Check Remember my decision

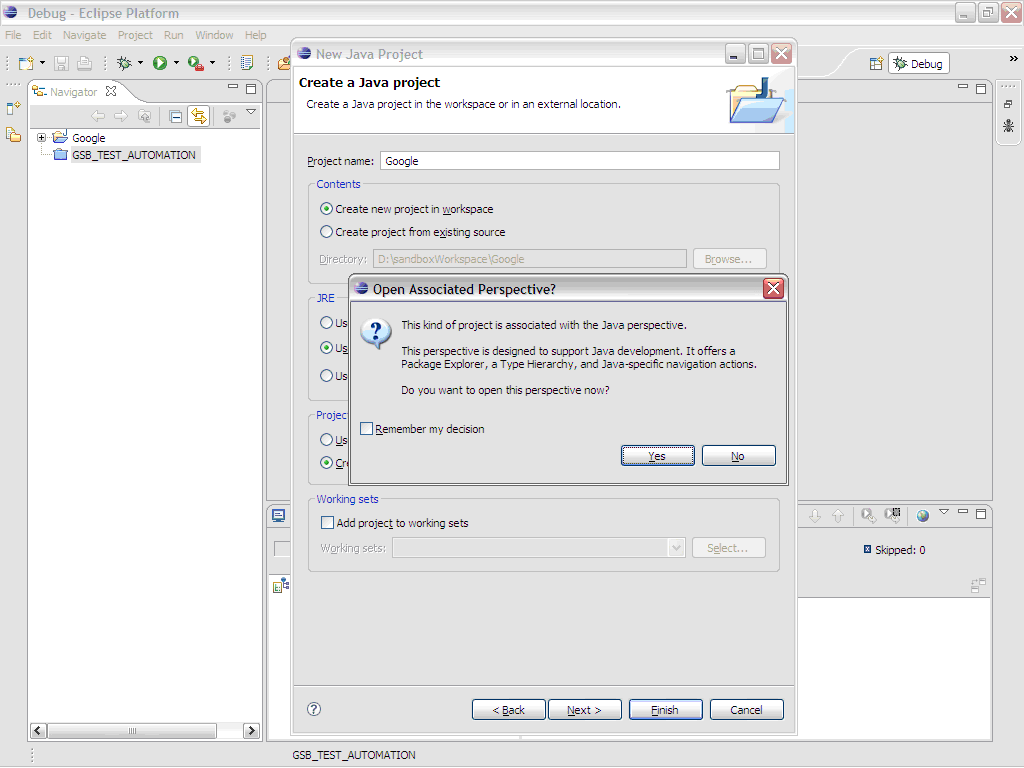click(x=366, y=428)
